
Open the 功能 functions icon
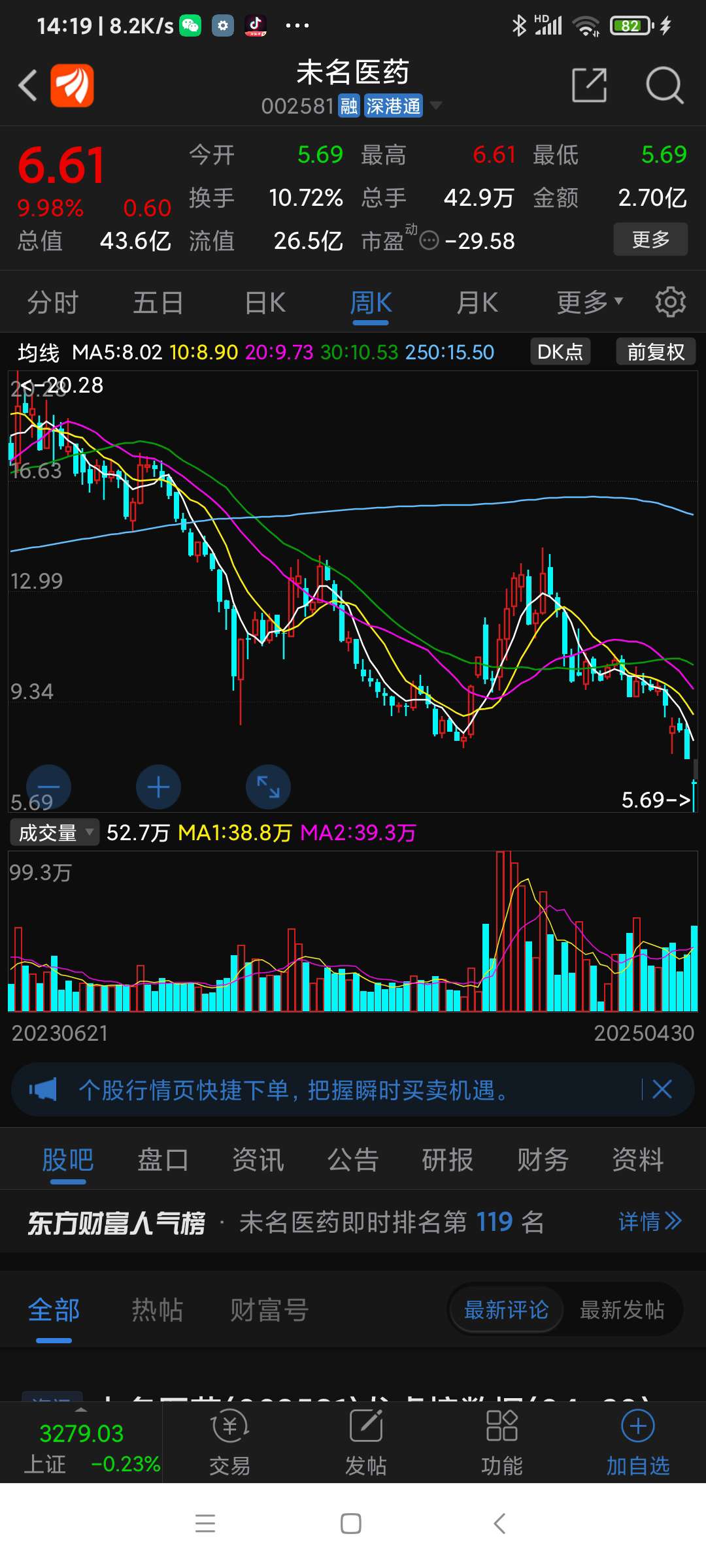[x=502, y=1443]
